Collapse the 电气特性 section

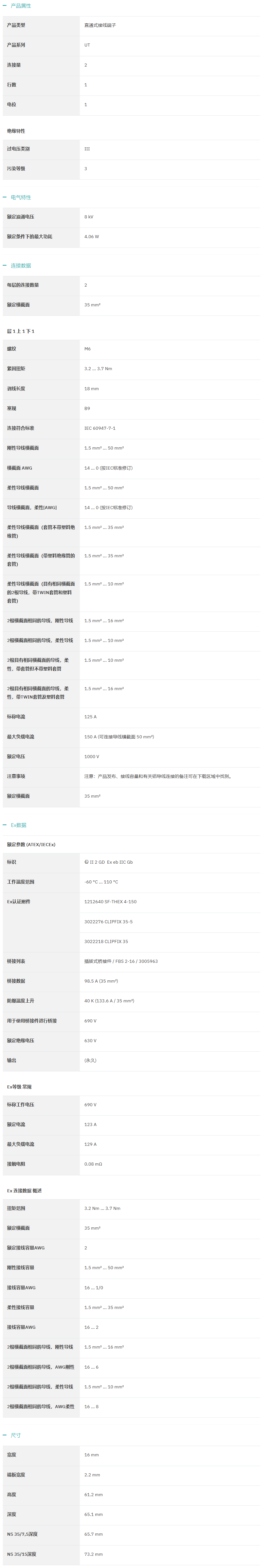coord(5,197)
